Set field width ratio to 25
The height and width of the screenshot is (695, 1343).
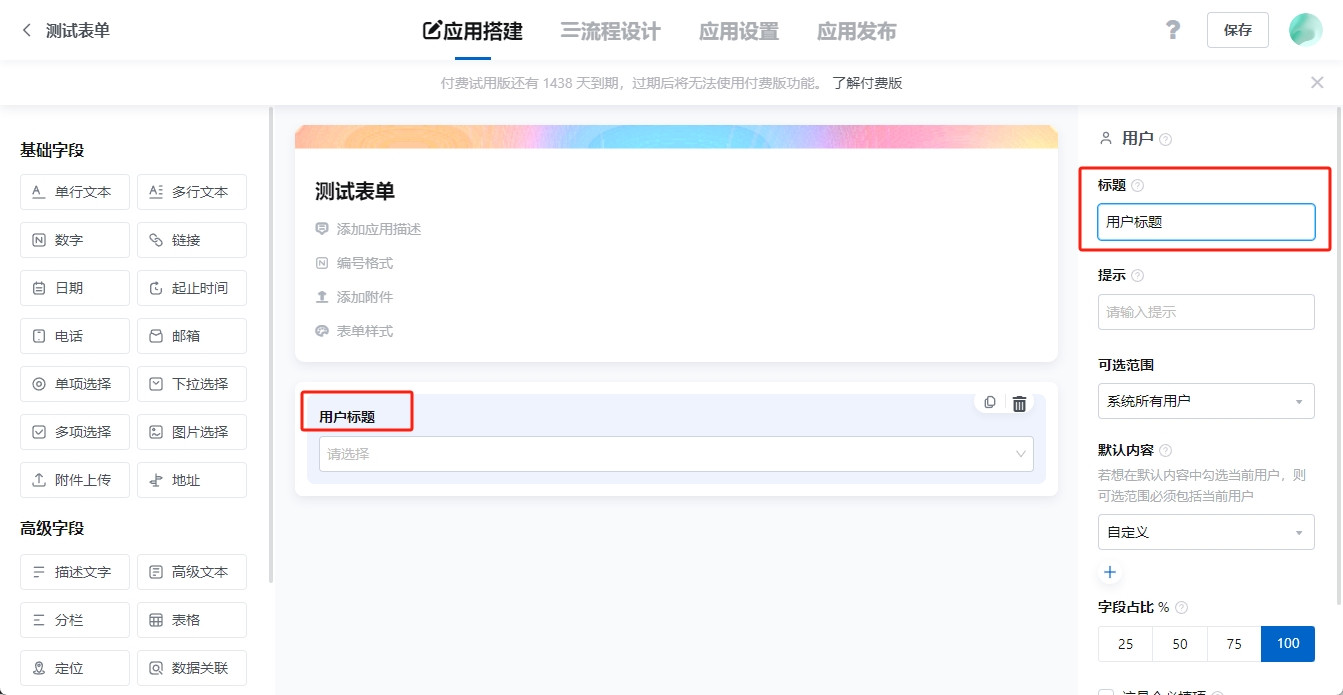pyautogui.click(x=1125, y=644)
